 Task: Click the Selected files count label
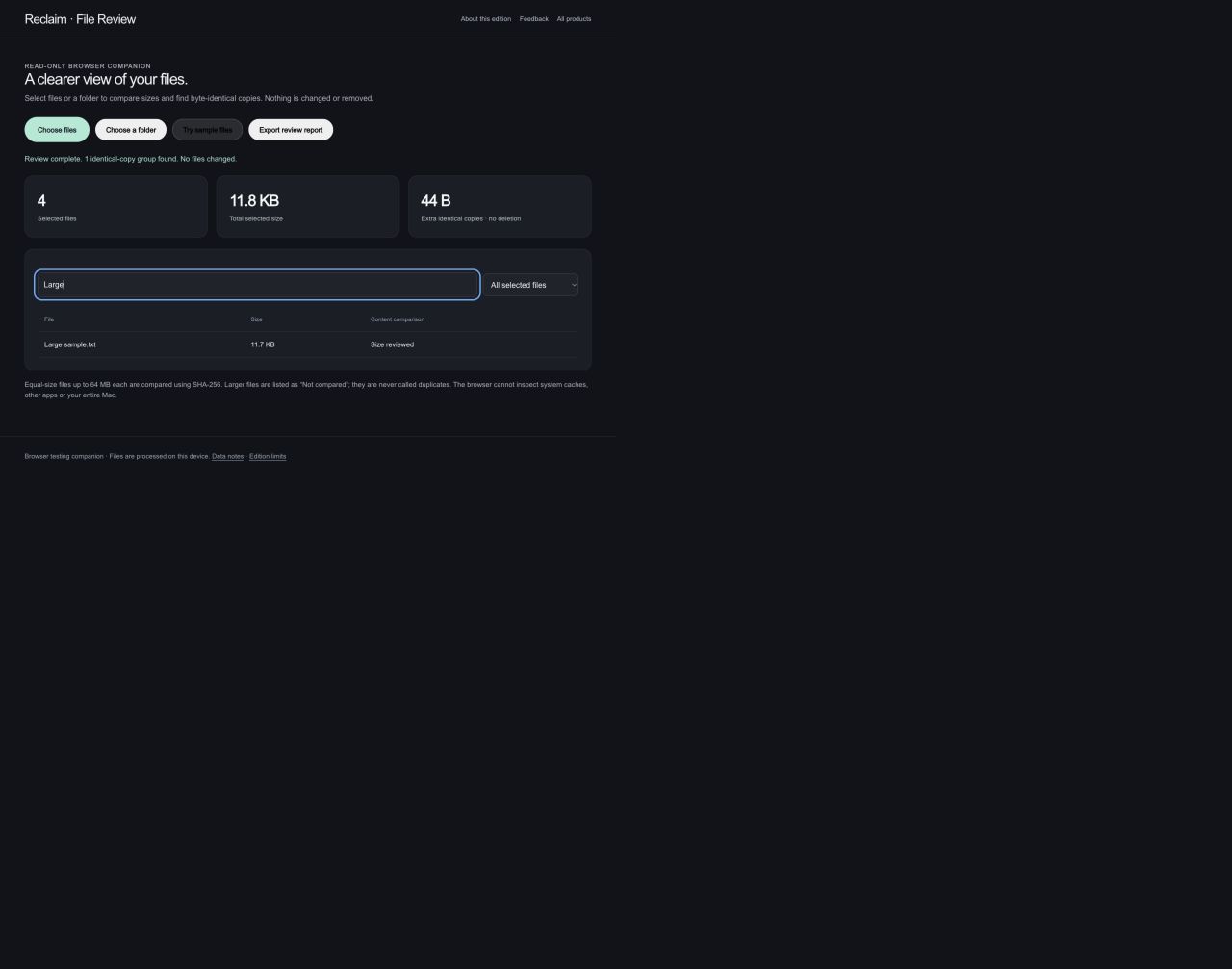57,218
